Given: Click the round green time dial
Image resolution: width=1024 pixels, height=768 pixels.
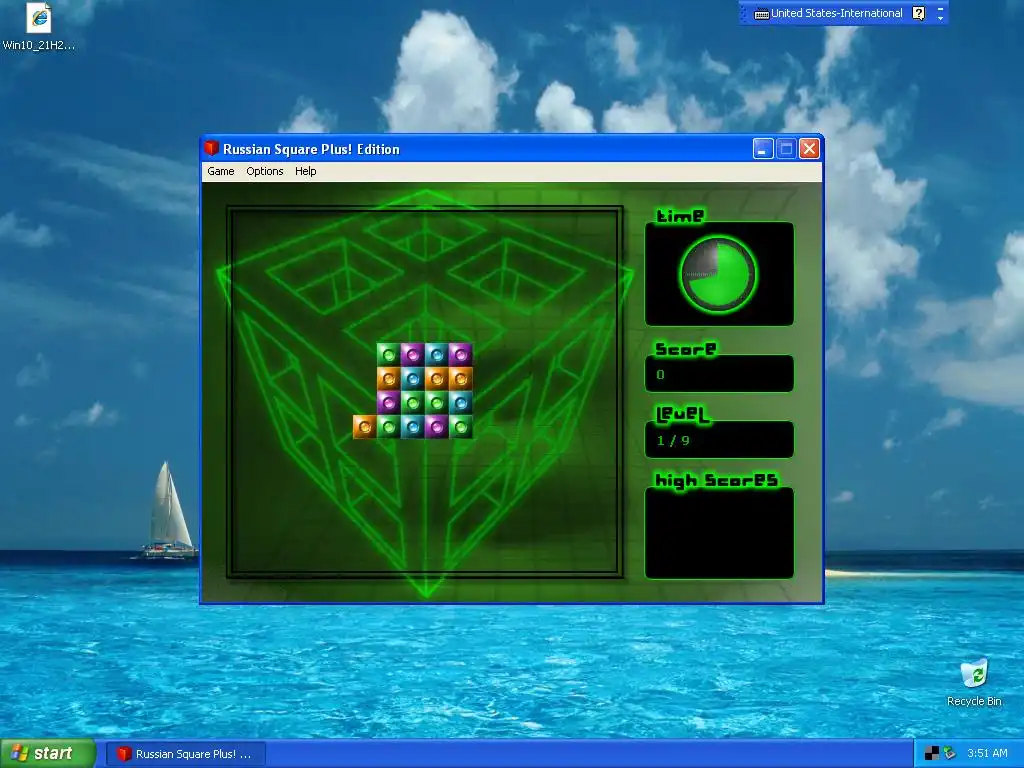Looking at the screenshot, I should tap(718, 274).
